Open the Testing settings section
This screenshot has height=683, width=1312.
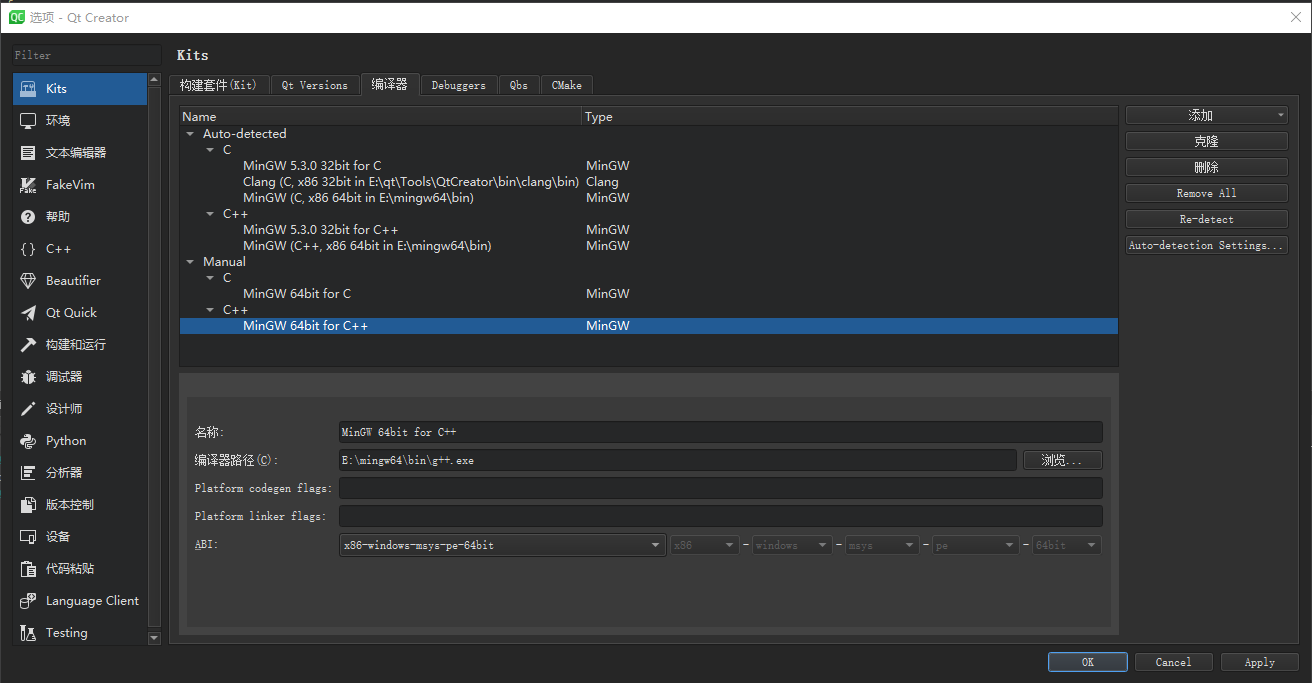point(65,632)
